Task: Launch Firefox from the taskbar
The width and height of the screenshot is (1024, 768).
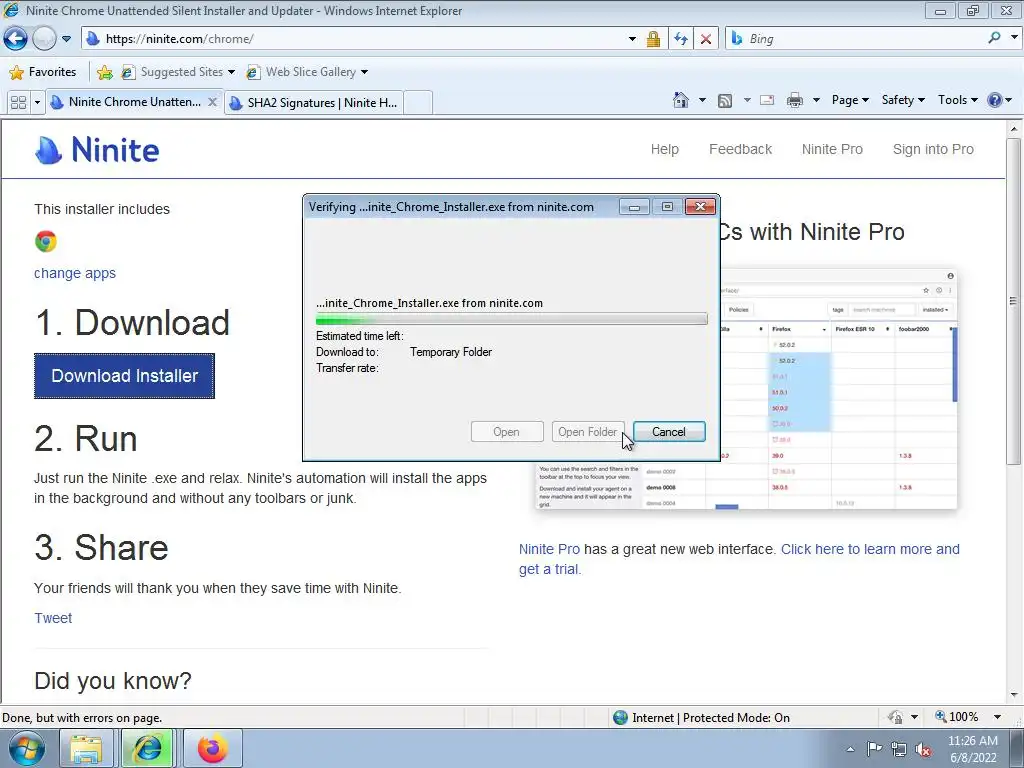Action: tap(212, 748)
